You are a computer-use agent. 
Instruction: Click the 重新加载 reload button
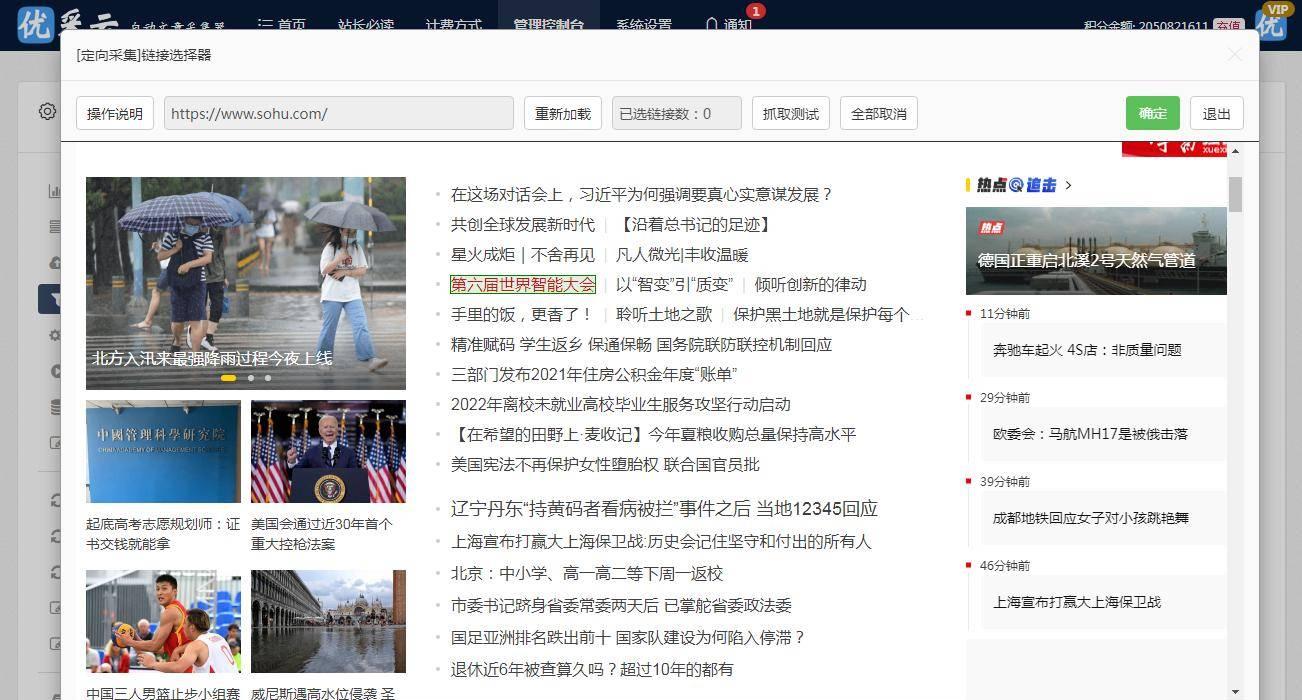point(563,113)
